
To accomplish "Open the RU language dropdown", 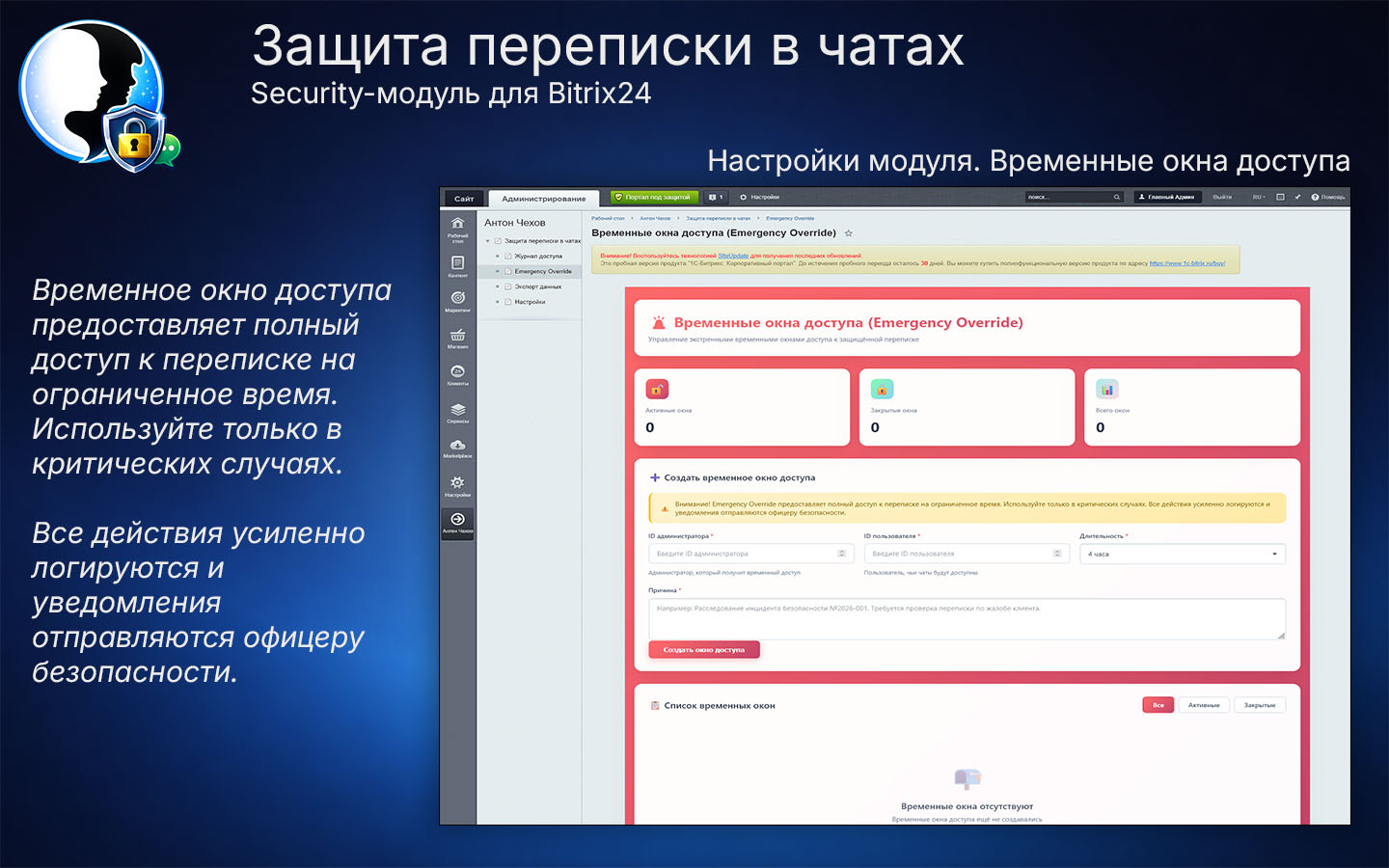I will [x=1257, y=197].
